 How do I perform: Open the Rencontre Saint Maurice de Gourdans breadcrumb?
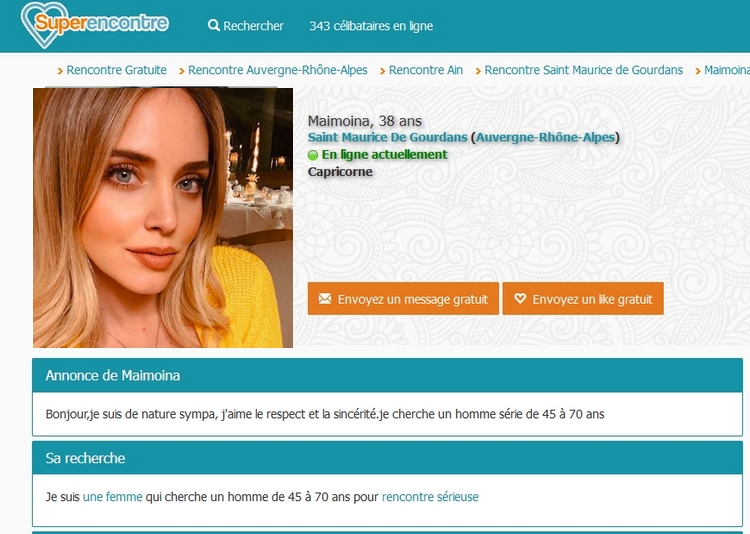(x=583, y=70)
